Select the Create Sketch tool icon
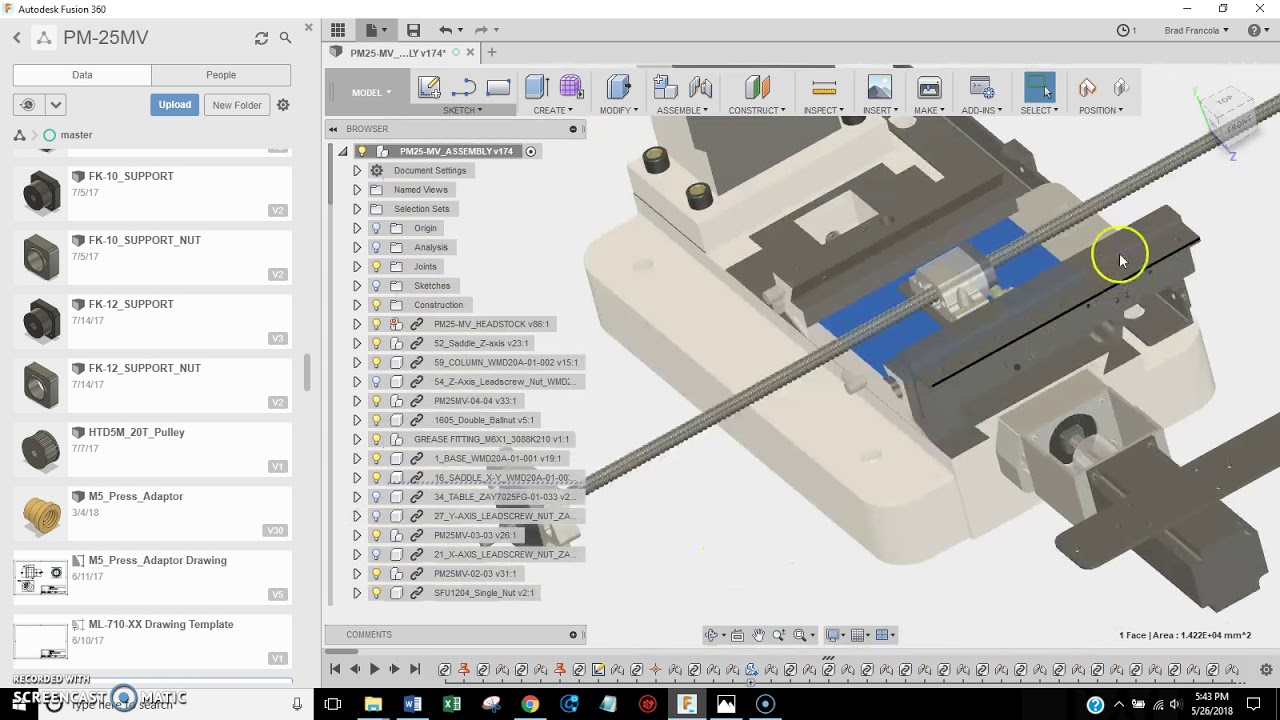Viewport: 1280px width, 720px height. (430, 87)
